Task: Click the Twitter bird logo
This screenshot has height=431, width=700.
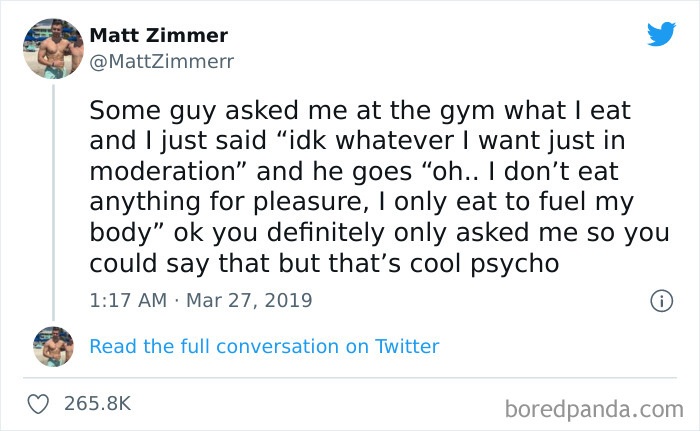Action: click(x=661, y=34)
